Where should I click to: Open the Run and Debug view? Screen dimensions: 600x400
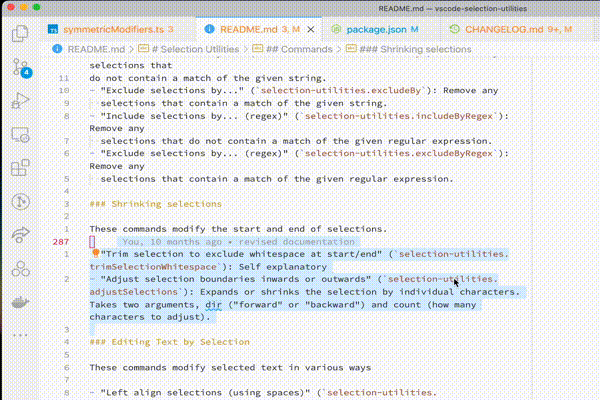click(x=20, y=101)
